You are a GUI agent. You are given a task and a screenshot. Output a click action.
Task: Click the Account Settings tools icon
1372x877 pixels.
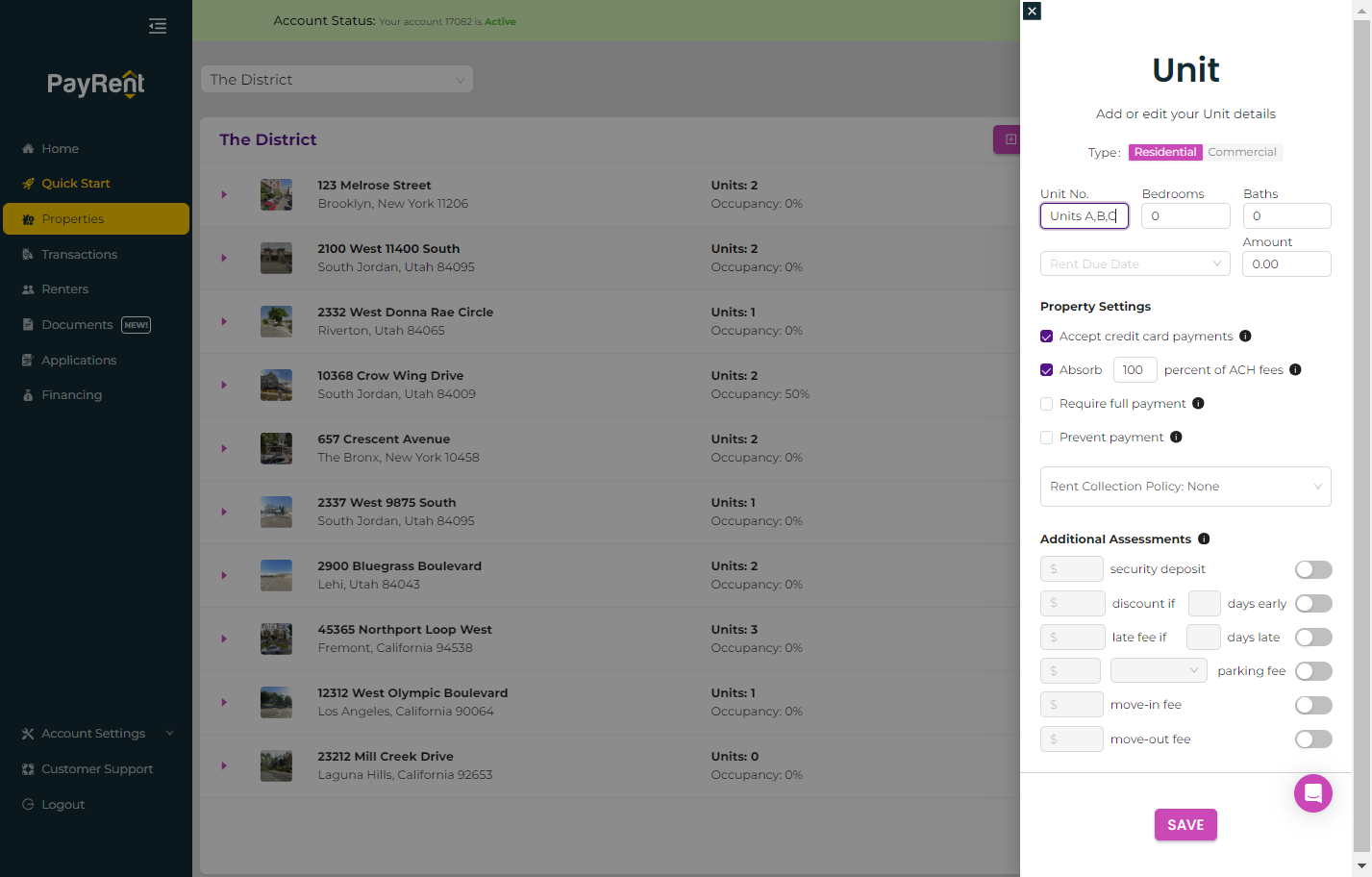pos(28,734)
